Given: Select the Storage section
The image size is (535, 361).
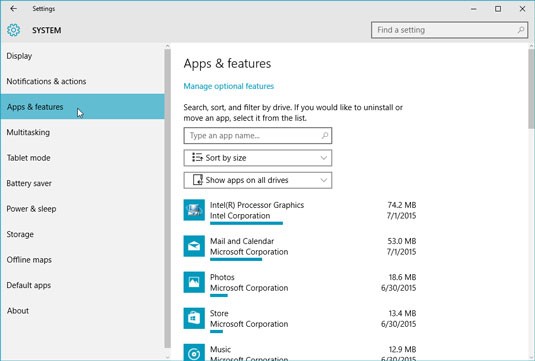Looking at the screenshot, I should click(x=20, y=234).
